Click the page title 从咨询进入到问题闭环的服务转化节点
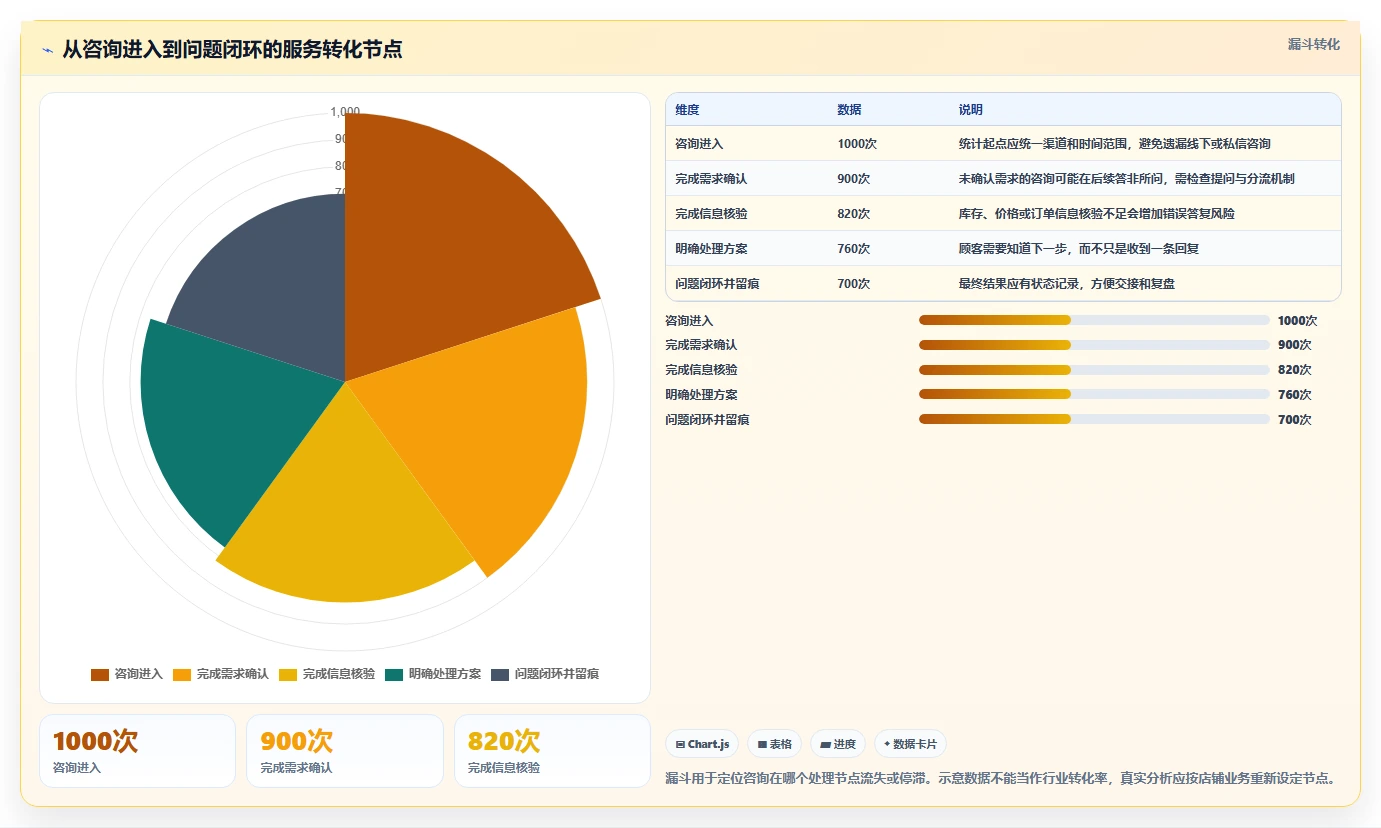Screen dimensions: 1381x828 232,50
